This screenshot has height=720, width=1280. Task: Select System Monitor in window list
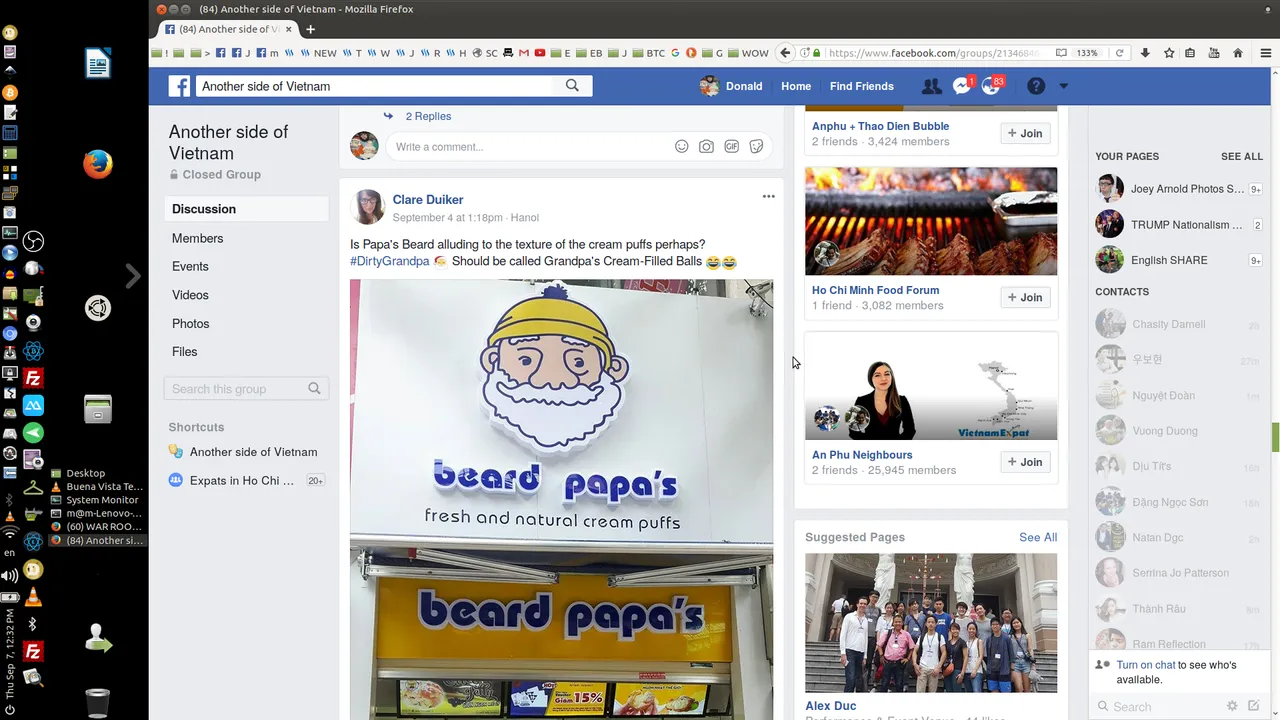tap(102, 500)
